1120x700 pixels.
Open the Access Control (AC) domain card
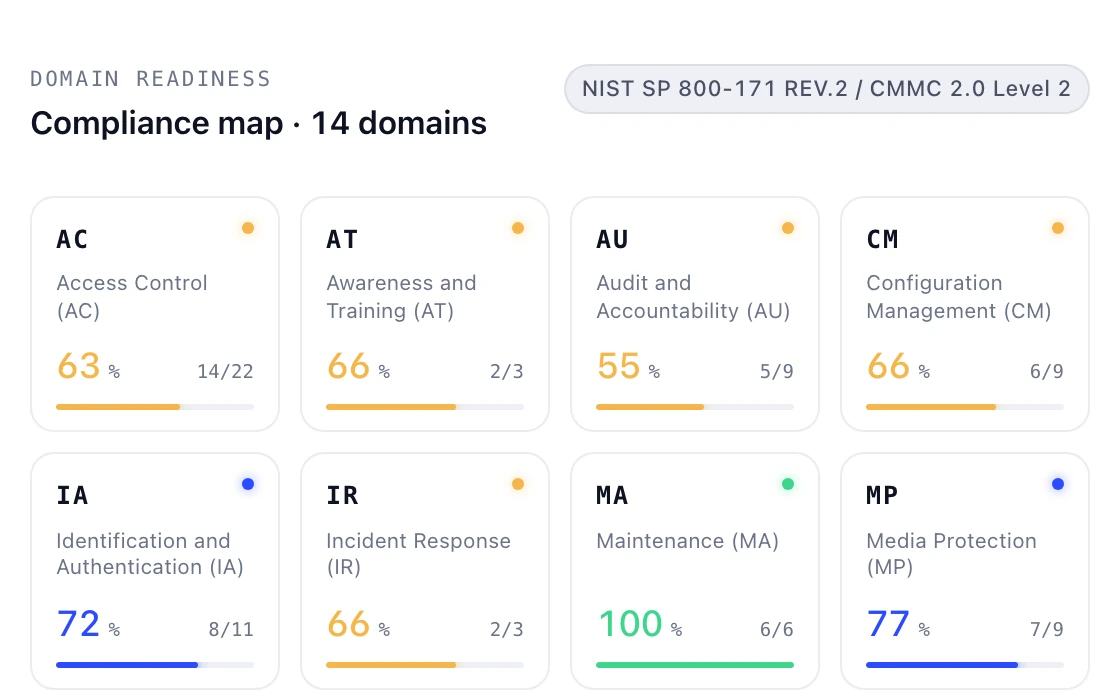pos(155,314)
